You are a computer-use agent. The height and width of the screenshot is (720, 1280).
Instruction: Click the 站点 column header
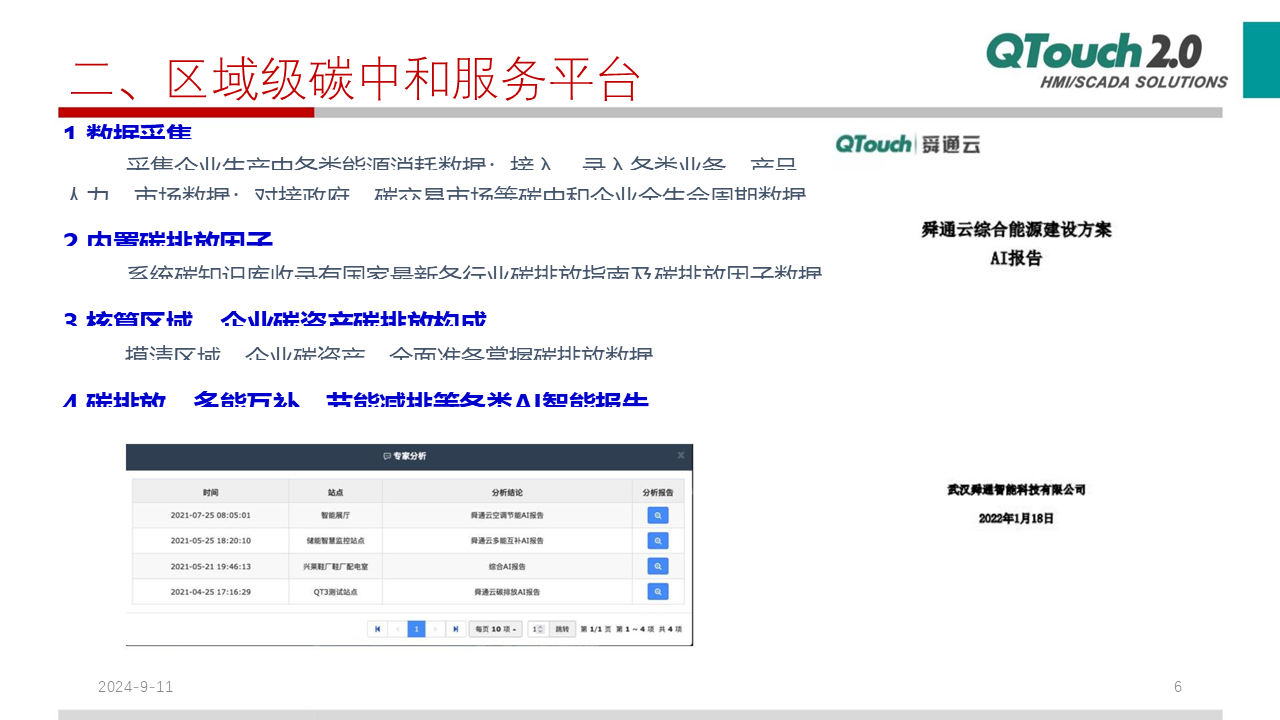[x=335, y=492]
